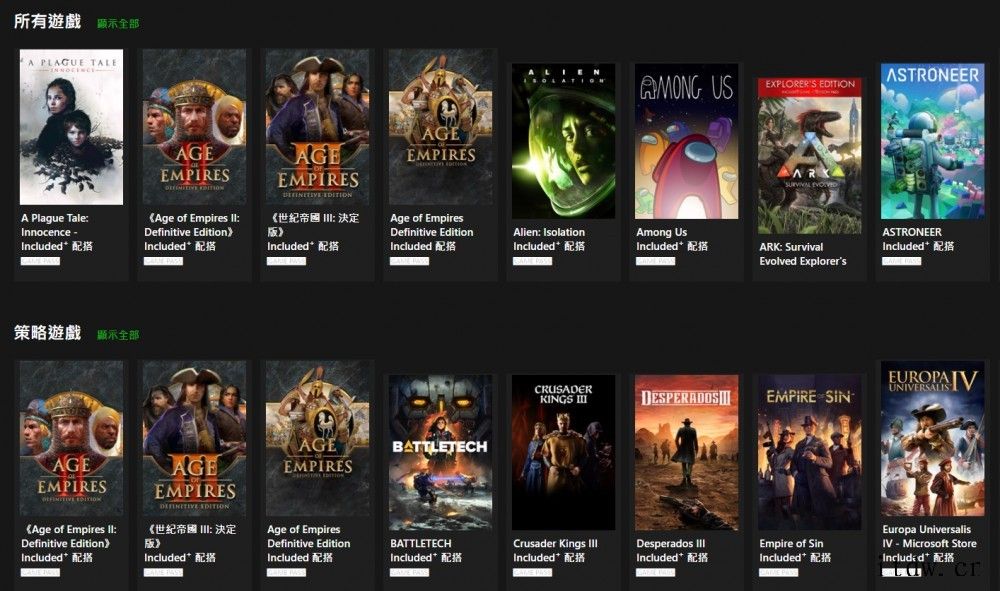
Task: Select the Desperados III cover art
Action: pyautogui.click(x=687, y=452)
